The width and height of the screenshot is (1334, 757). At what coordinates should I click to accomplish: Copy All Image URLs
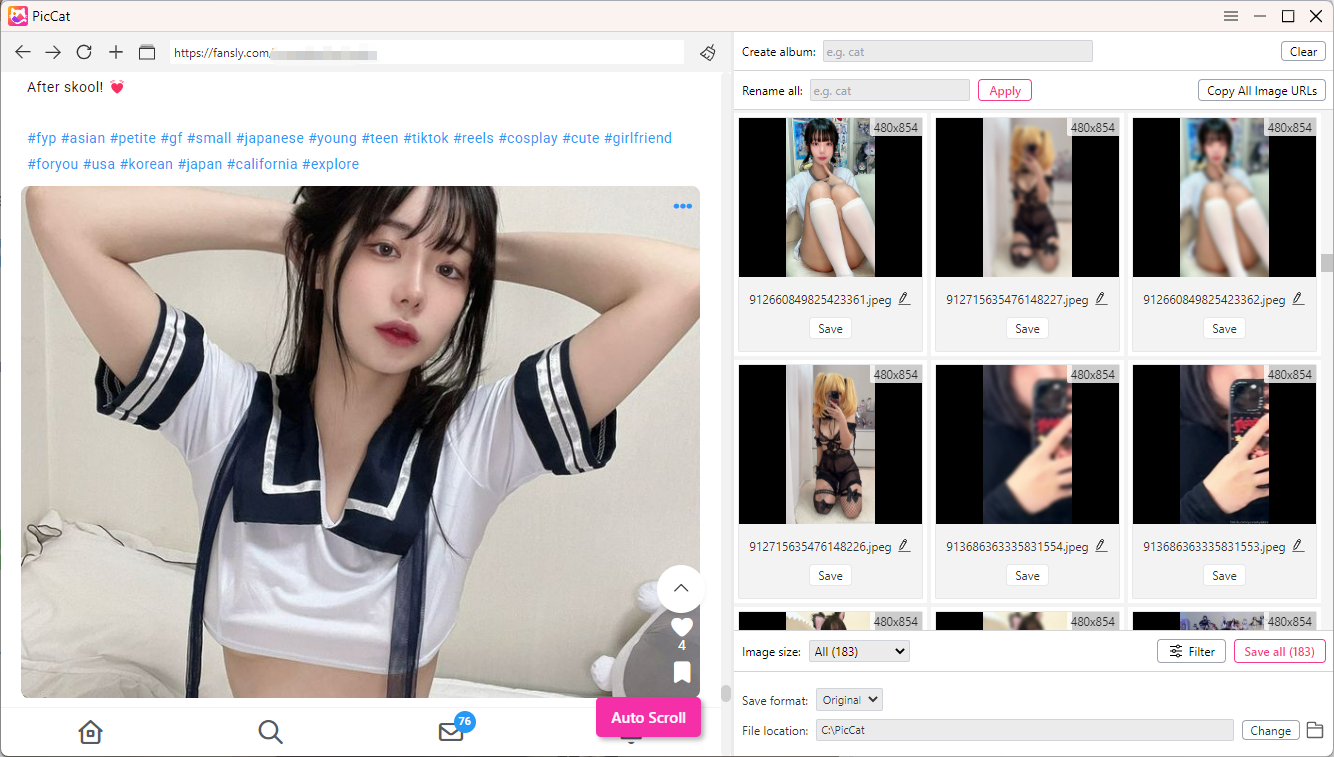point(1262,91)
